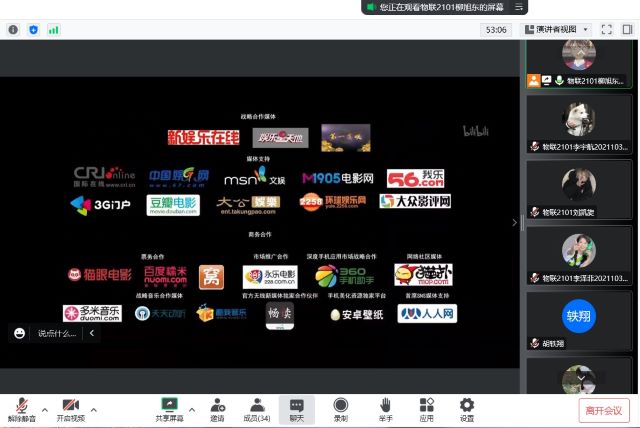This screenshot has width=640, height=428.
Task: Click the chat message input field
Action: [56, 334]
